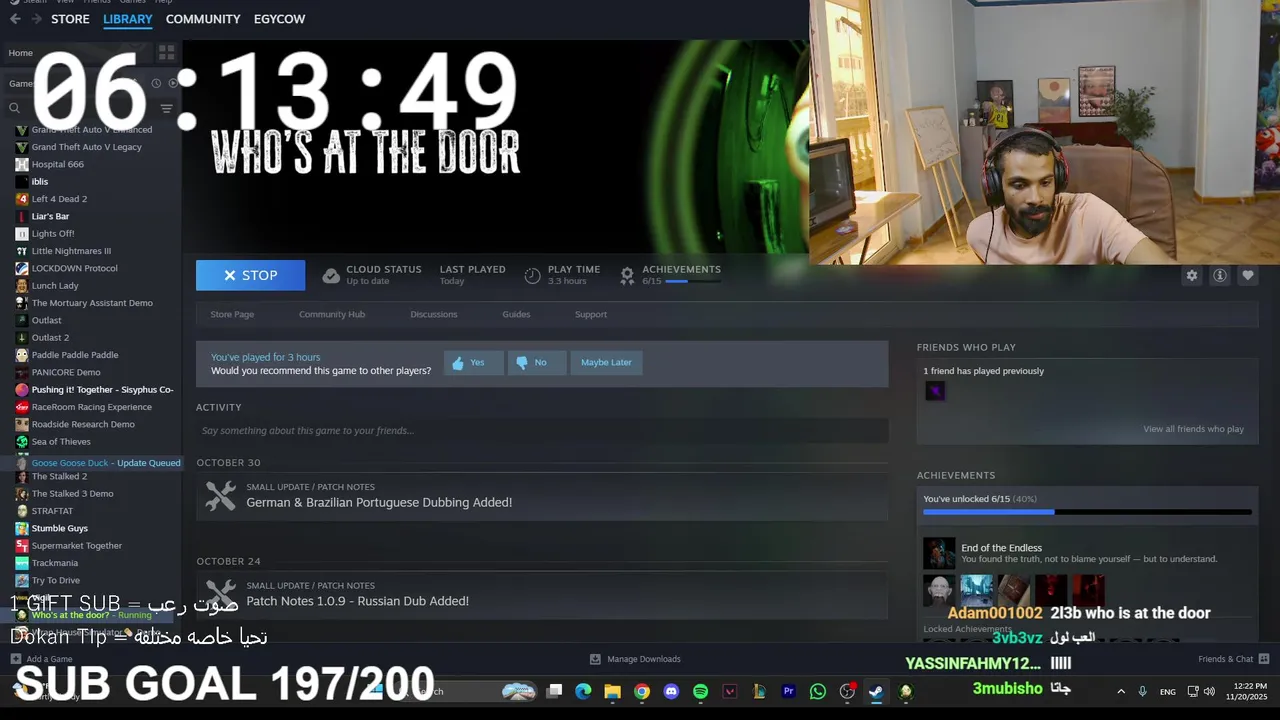
Task: Click RaceRoom Racing Experience game icon
Action: click(x=22, y=407)
